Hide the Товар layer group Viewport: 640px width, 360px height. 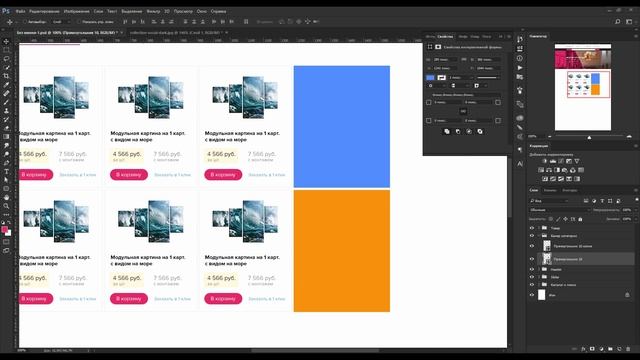[x=531, y=228]
